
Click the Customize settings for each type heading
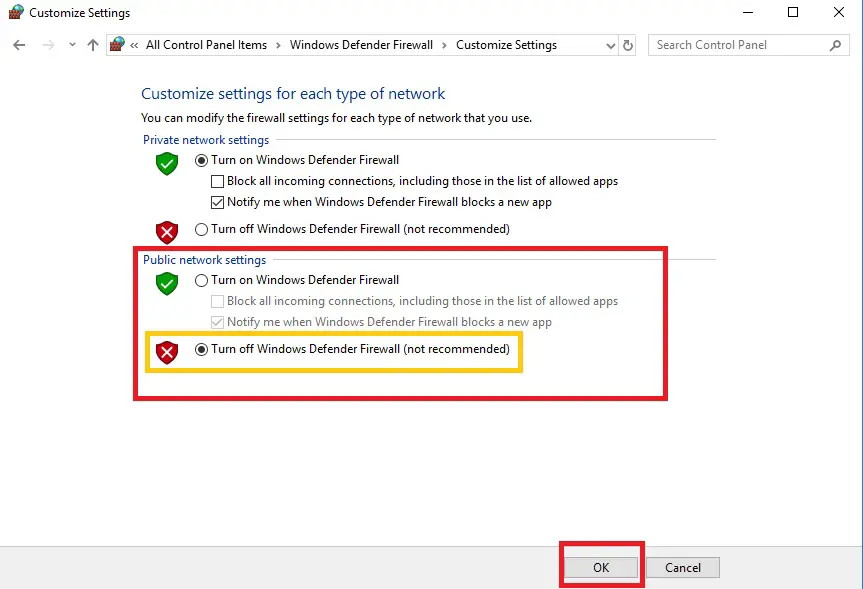[x=293, y=94]
